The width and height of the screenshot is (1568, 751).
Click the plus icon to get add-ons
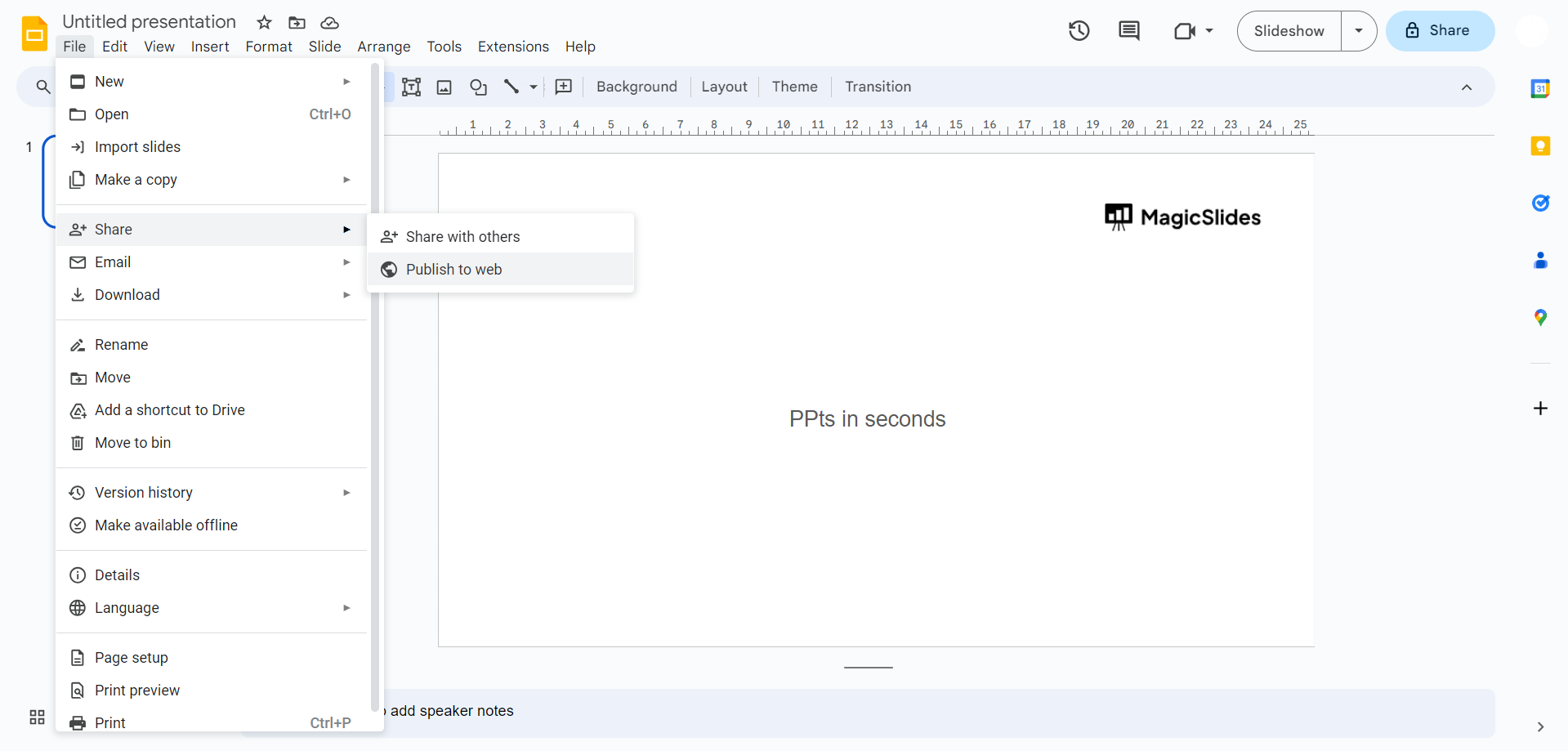1540,408
